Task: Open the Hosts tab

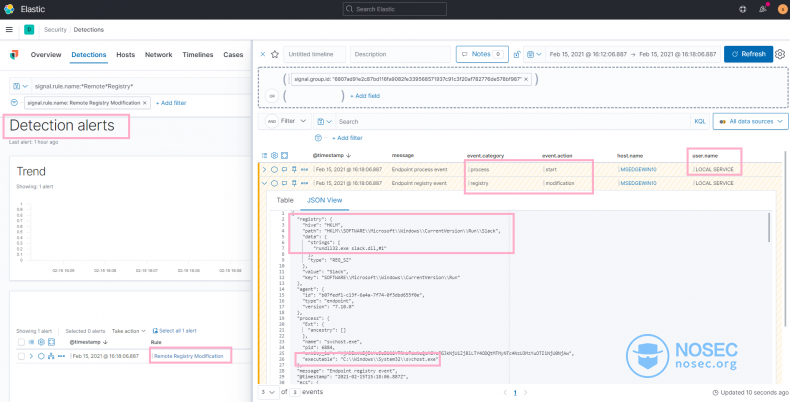Action: pos(125,55)
